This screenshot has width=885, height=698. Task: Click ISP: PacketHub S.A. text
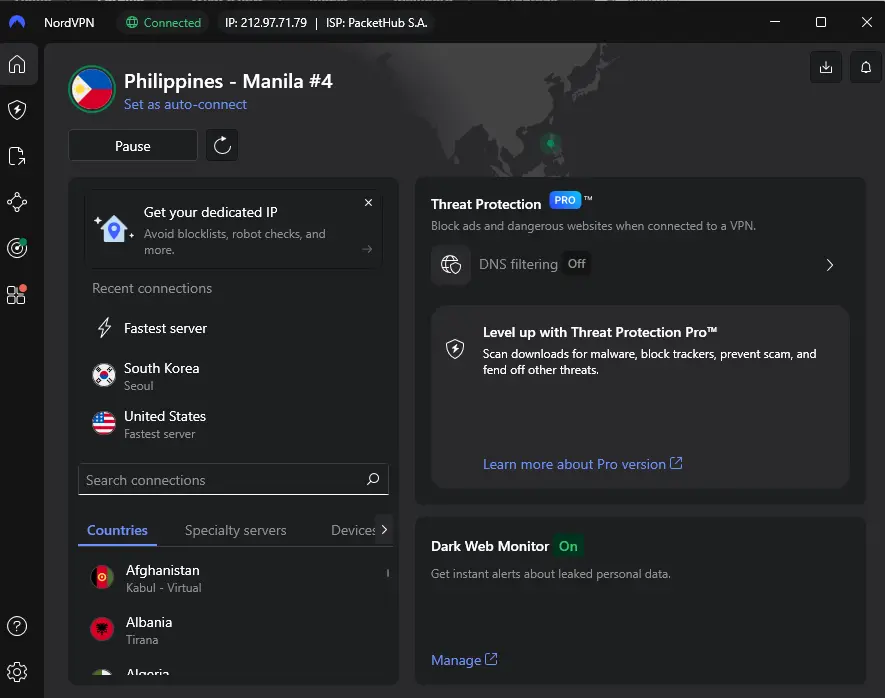[x=376, y=23]
